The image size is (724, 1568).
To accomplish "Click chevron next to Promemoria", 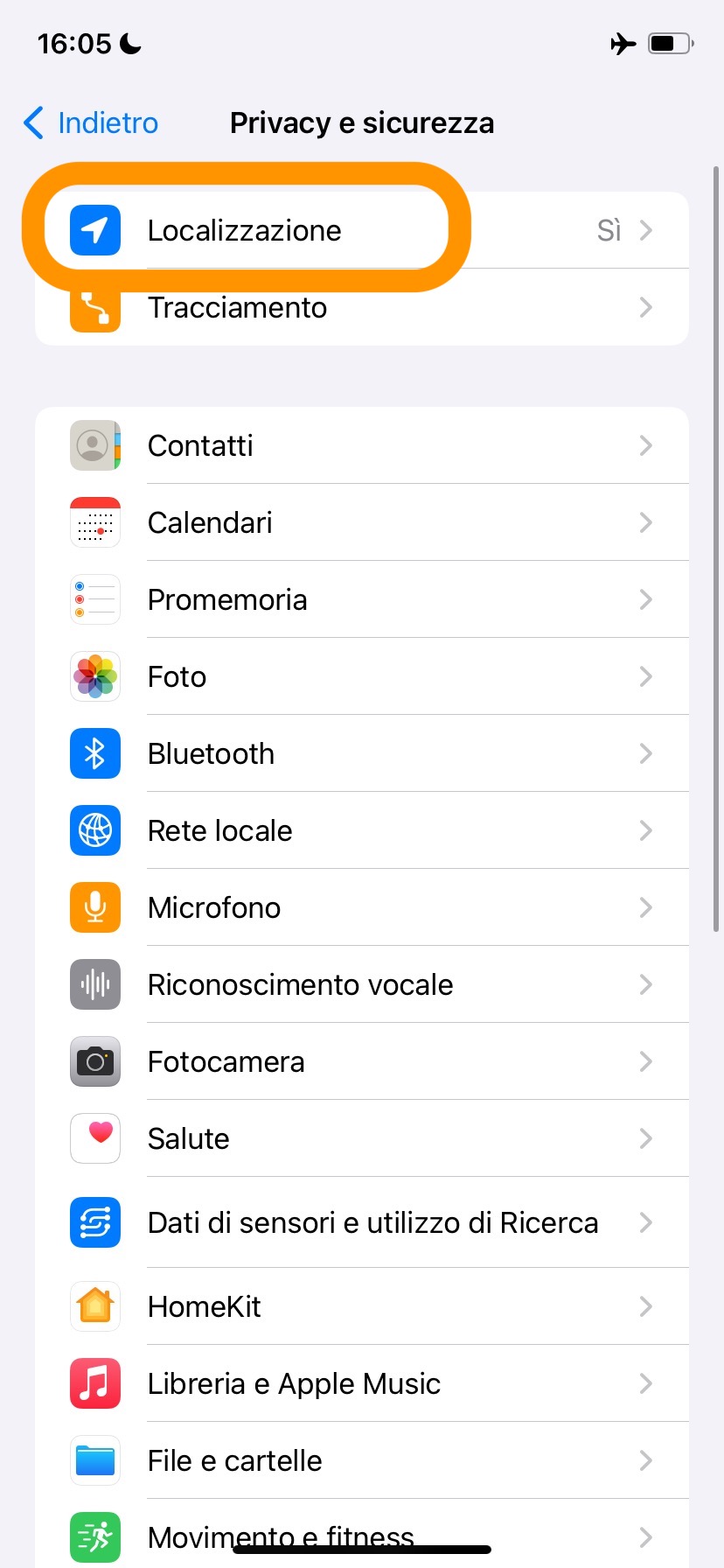I will click(645, 599).
